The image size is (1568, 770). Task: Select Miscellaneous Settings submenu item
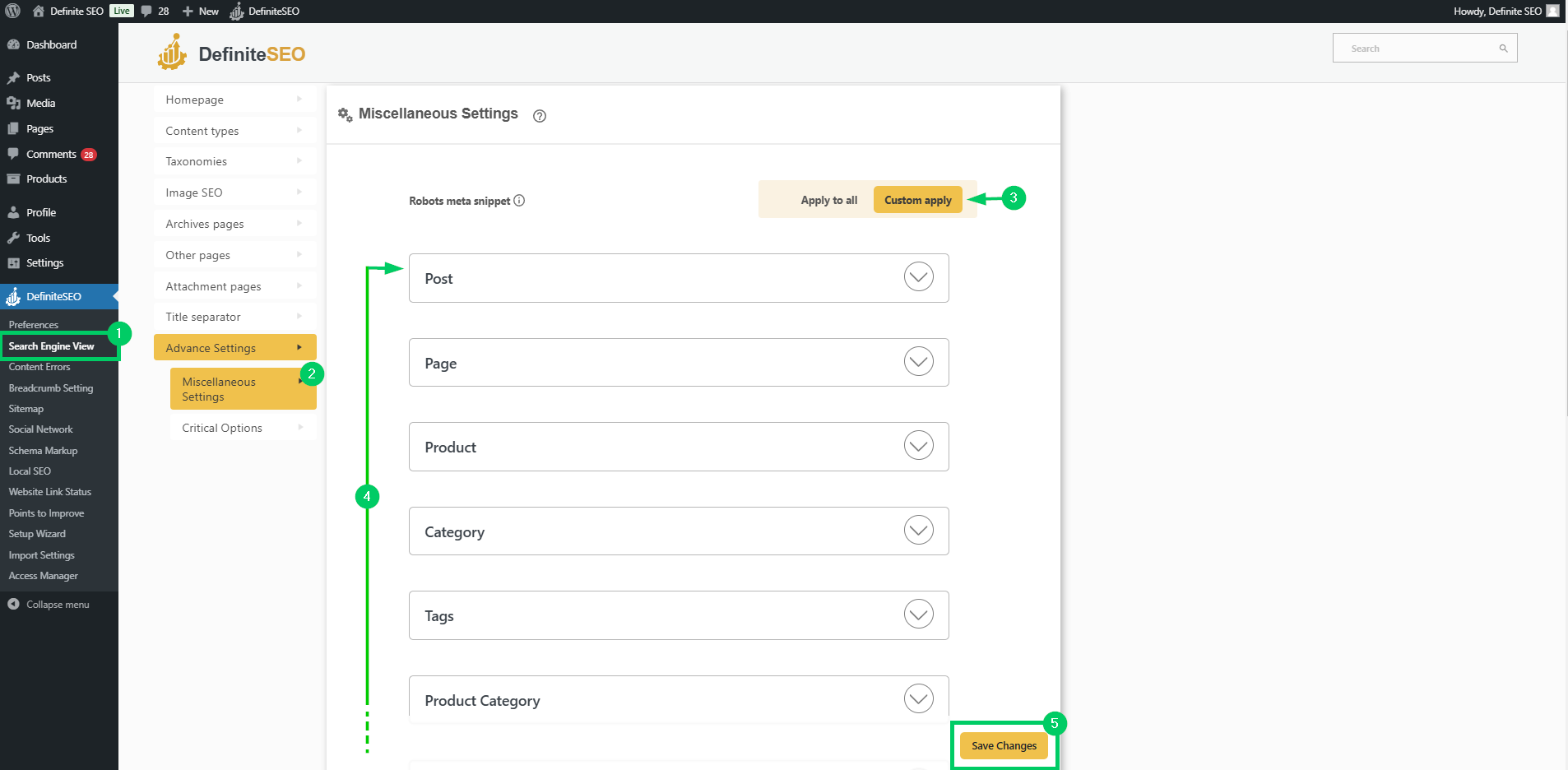(244, 388)
